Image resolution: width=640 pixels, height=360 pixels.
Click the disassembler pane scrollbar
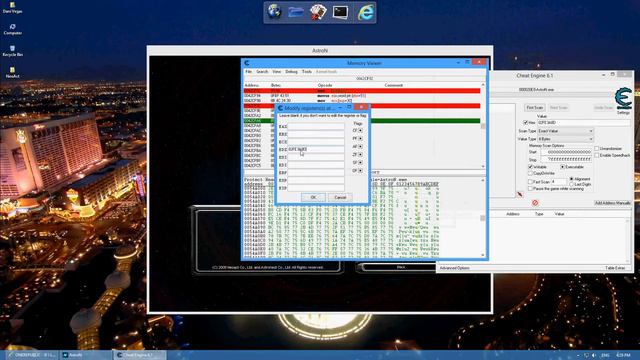click(x=483, y=125)
